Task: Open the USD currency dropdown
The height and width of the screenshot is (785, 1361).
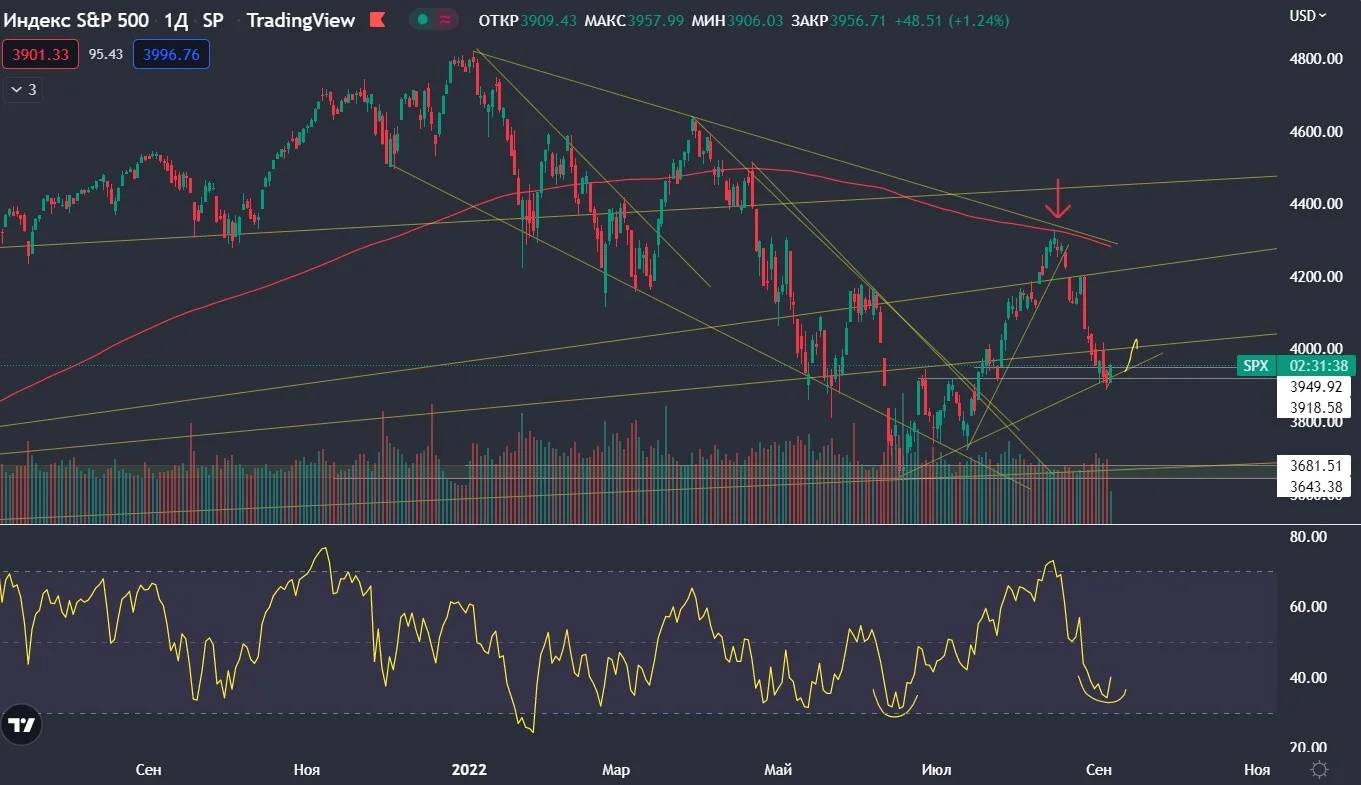Action: tap(1308, 15)
